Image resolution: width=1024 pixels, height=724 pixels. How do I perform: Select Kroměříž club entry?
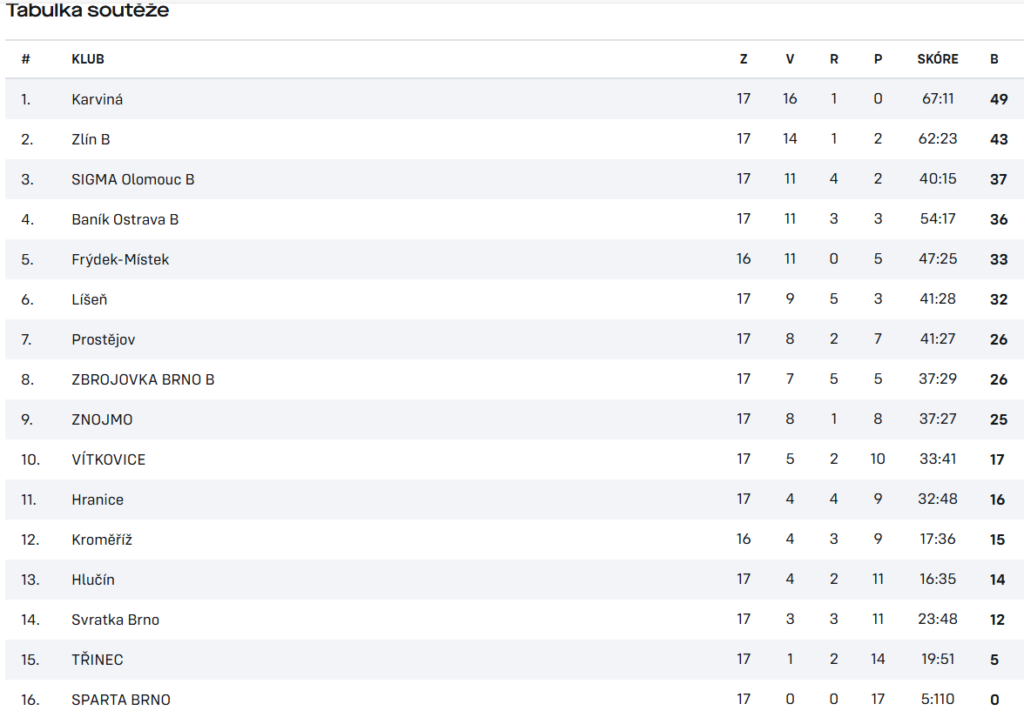click(102, 539)
